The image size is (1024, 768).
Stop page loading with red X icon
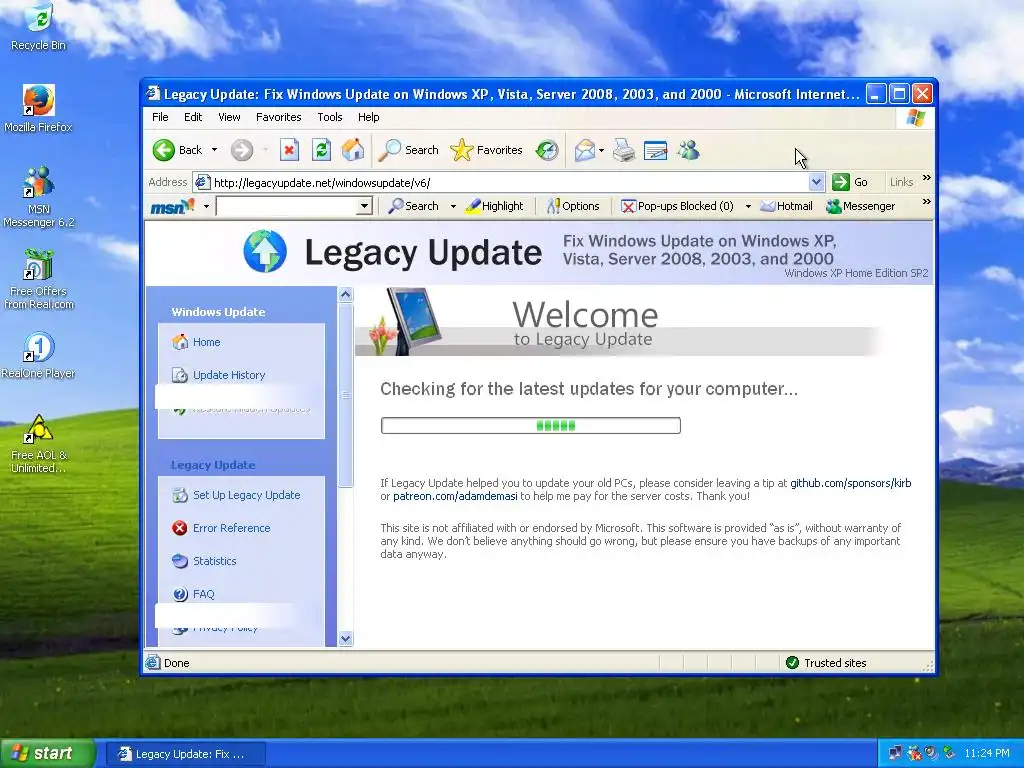[x=289, y=150]
